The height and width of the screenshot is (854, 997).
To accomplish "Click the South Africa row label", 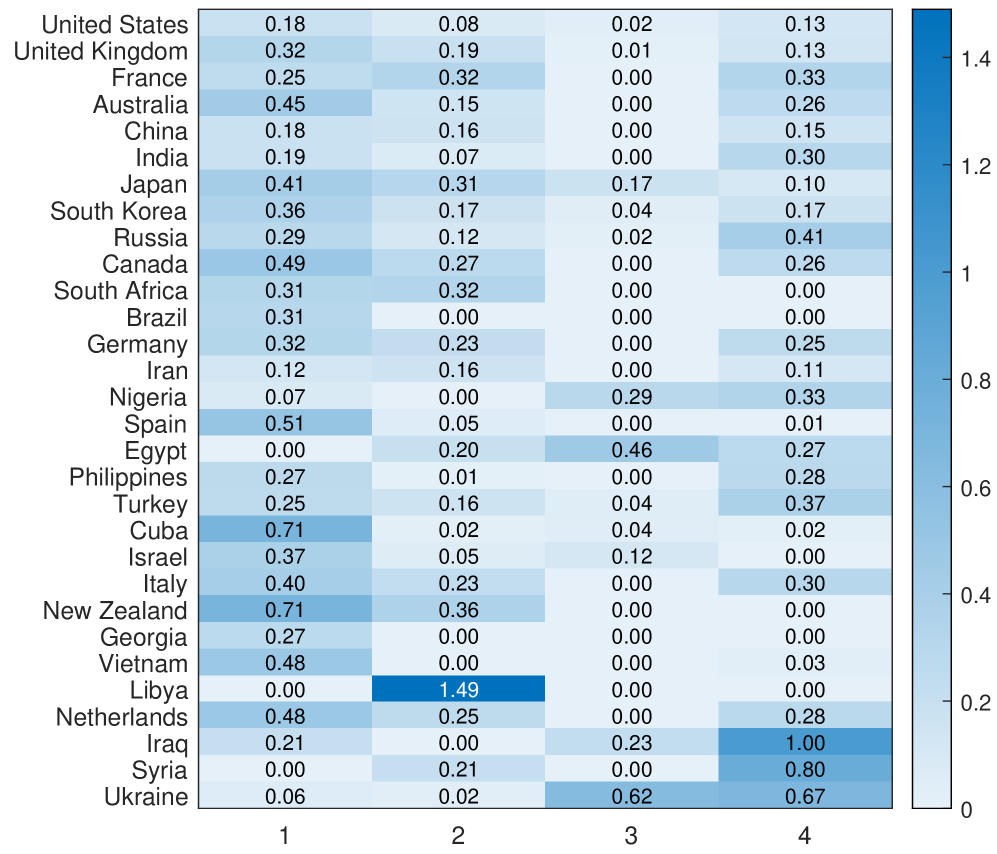I will [x=120, y=291].
